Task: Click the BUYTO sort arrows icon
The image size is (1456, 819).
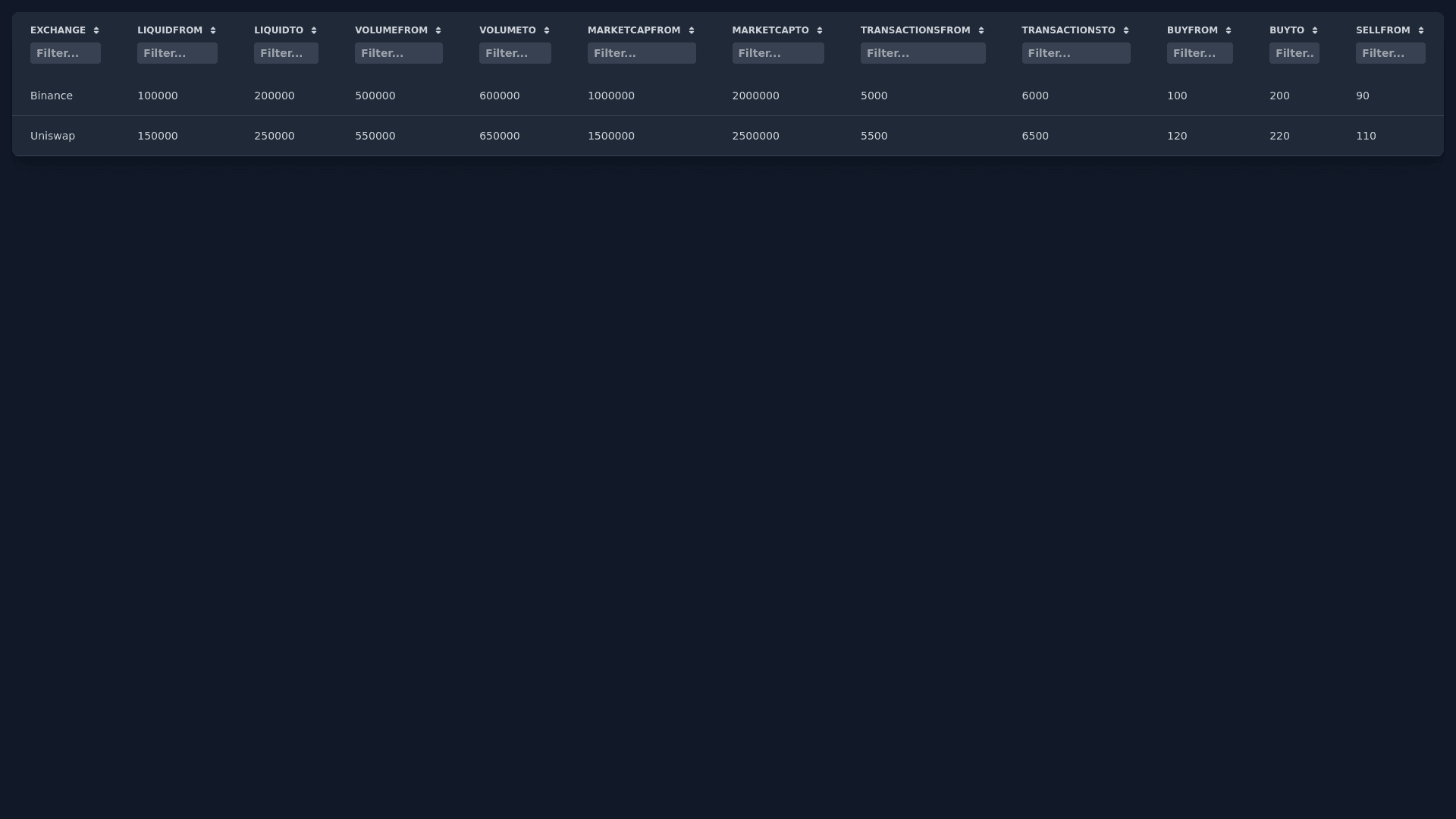Action: [1315, 30]
